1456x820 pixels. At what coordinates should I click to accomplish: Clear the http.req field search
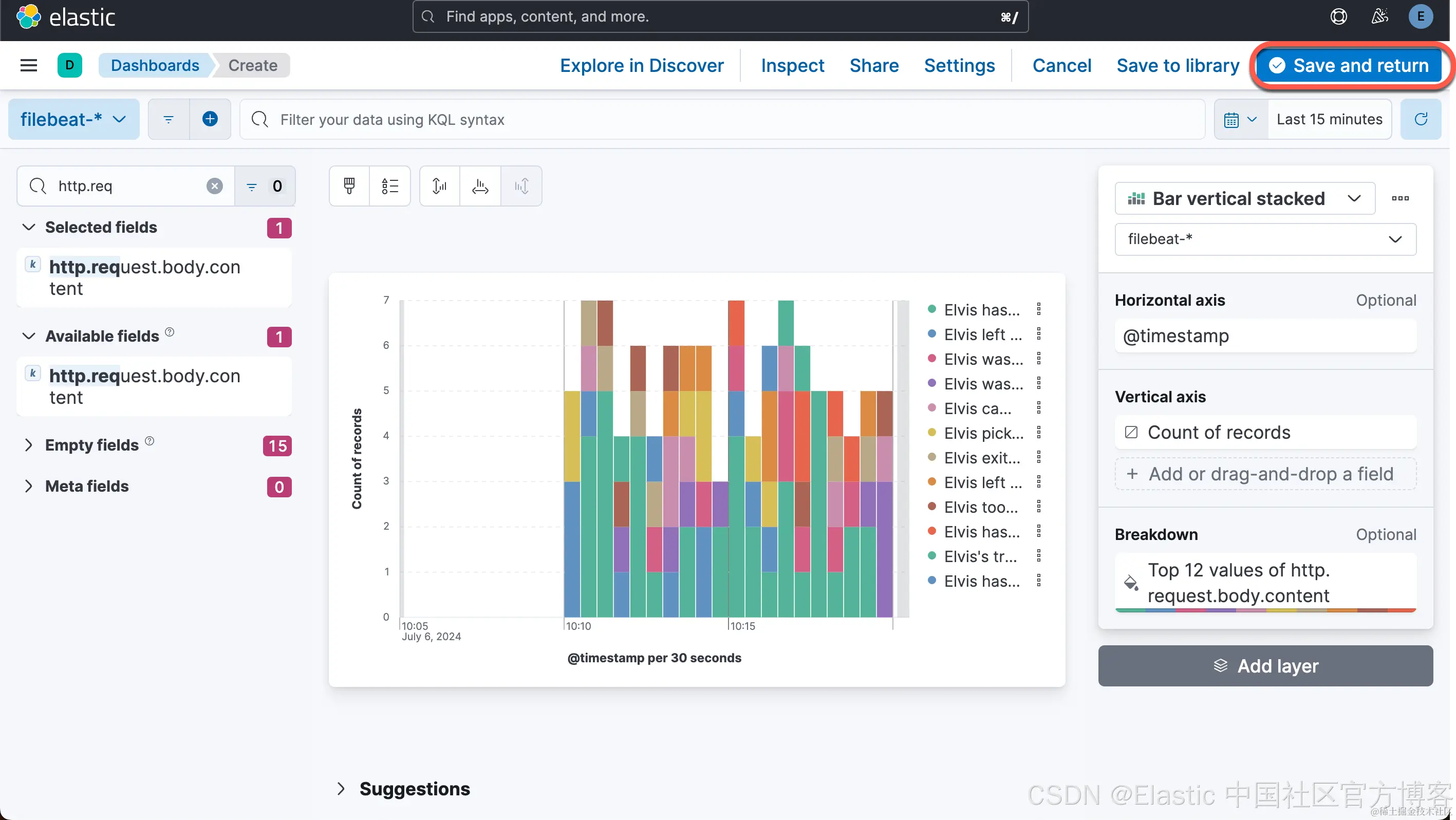tap(214, 186)
